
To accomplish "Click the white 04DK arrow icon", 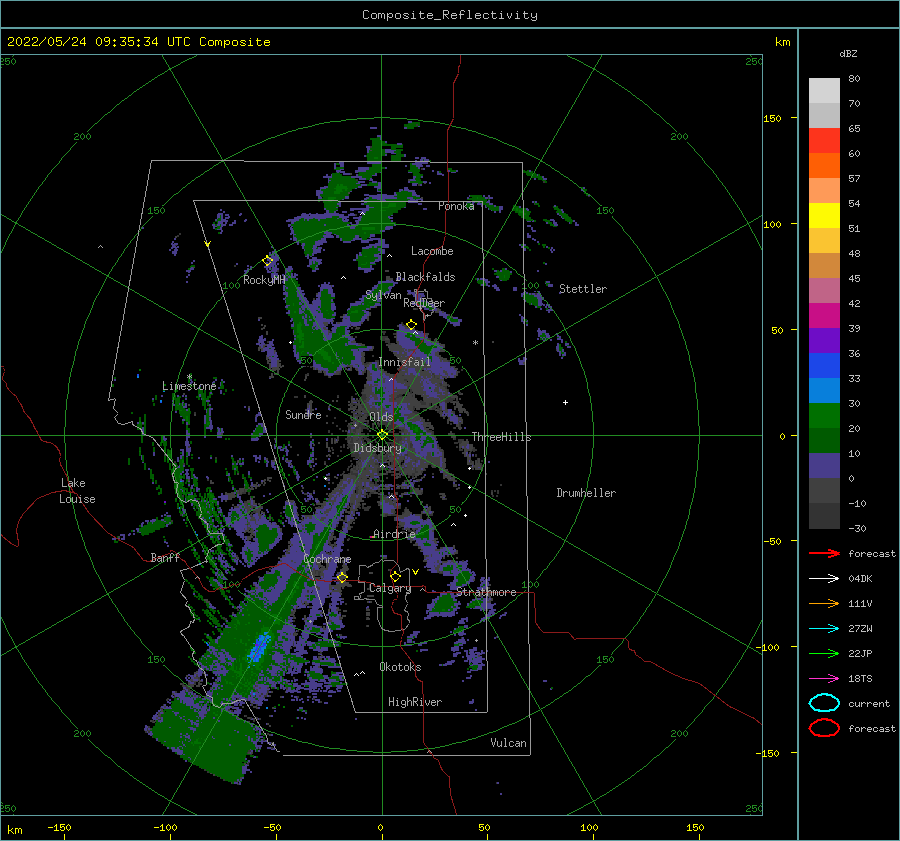I will click(x=824, y=578).
